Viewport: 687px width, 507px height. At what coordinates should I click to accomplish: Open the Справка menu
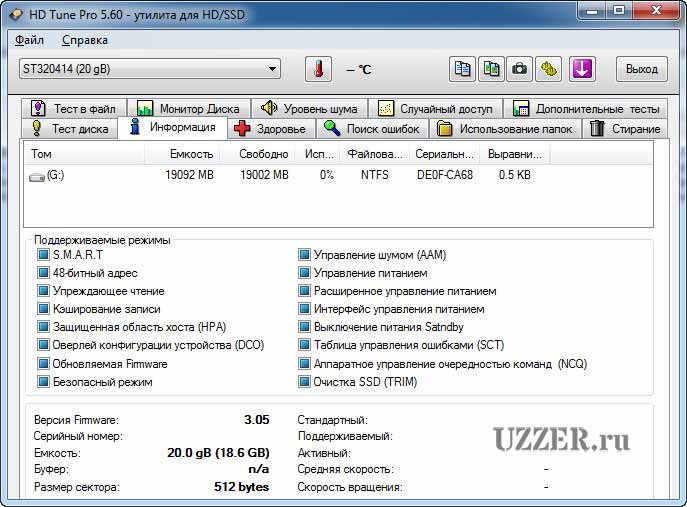[85, 40]
